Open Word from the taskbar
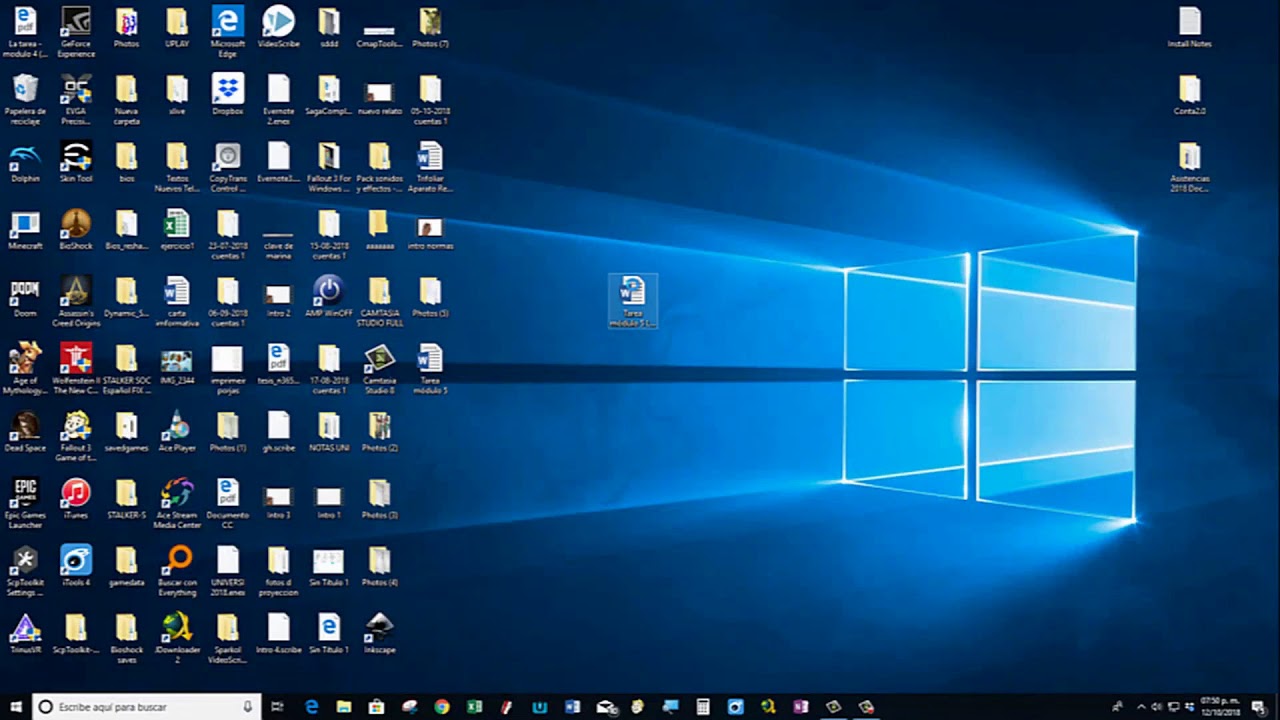Image resolution: width=1280 pixels, height=720 pixels. pyautogui.click(x=572, y=707)
